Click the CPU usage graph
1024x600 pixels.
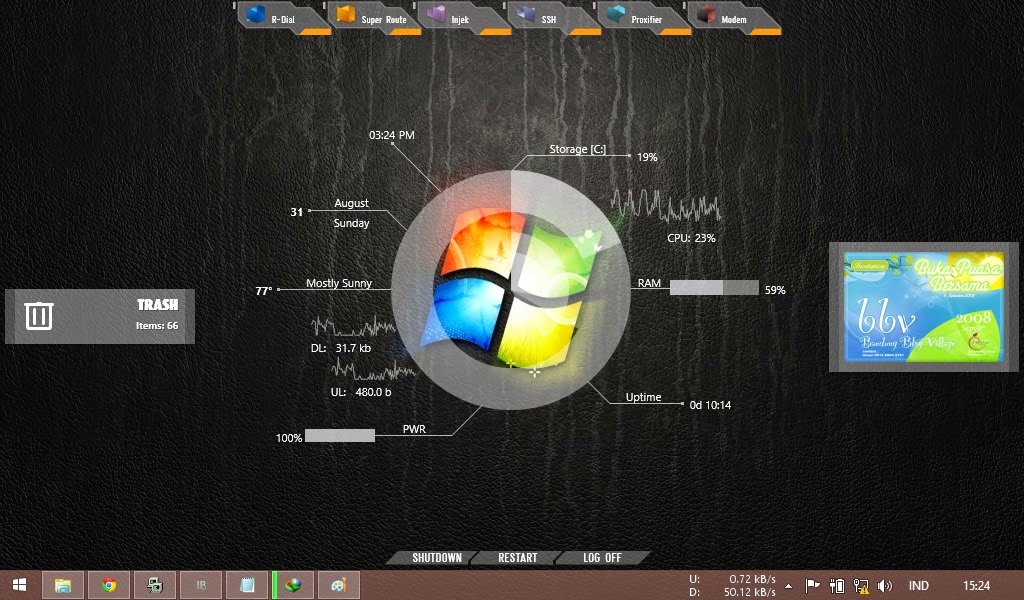click(666, 205)
